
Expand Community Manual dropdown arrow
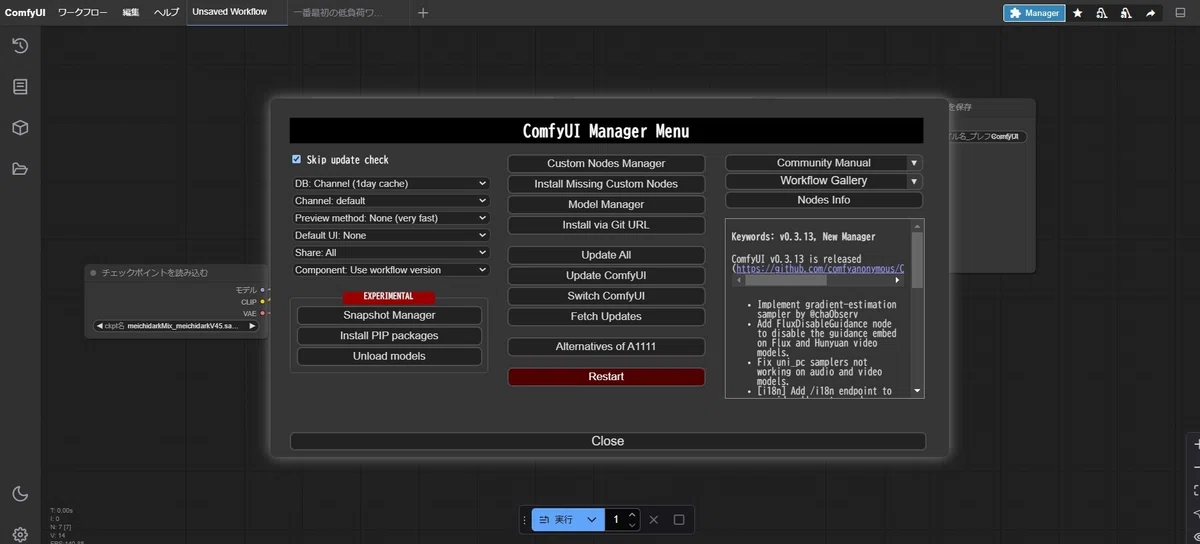(x=913, y=163)
